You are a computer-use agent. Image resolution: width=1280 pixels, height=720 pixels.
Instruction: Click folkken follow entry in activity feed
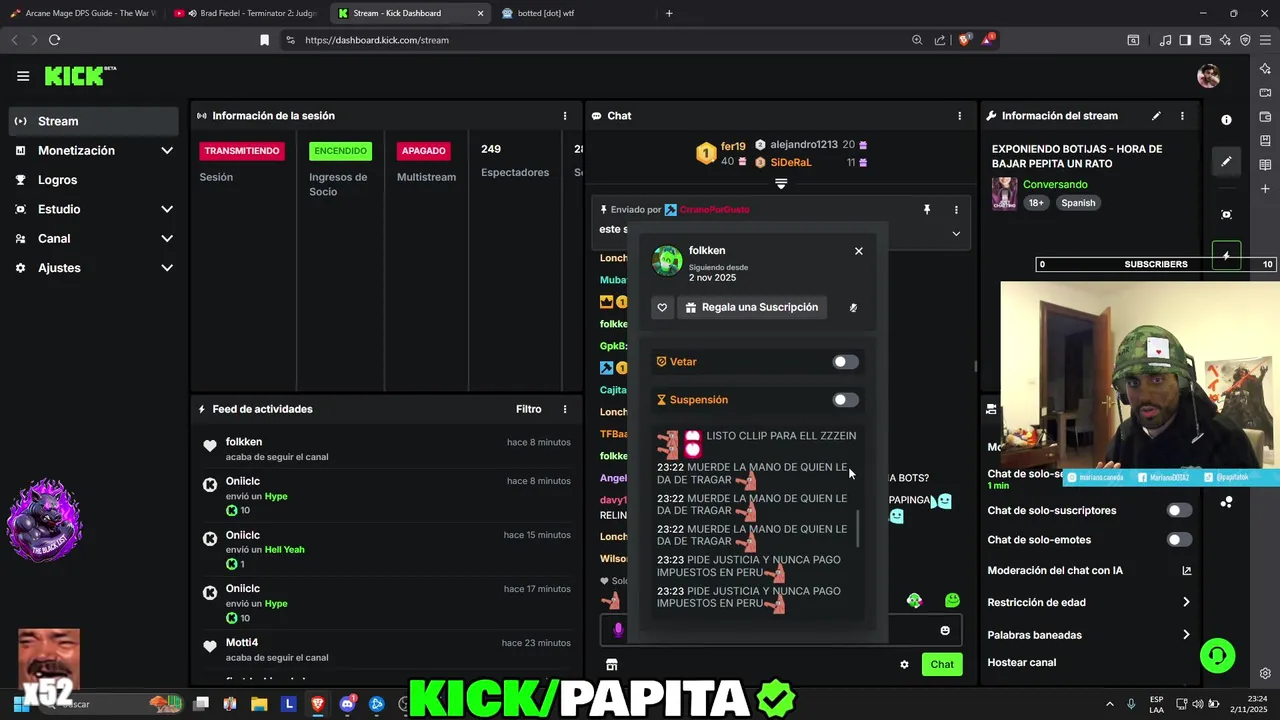385,449
